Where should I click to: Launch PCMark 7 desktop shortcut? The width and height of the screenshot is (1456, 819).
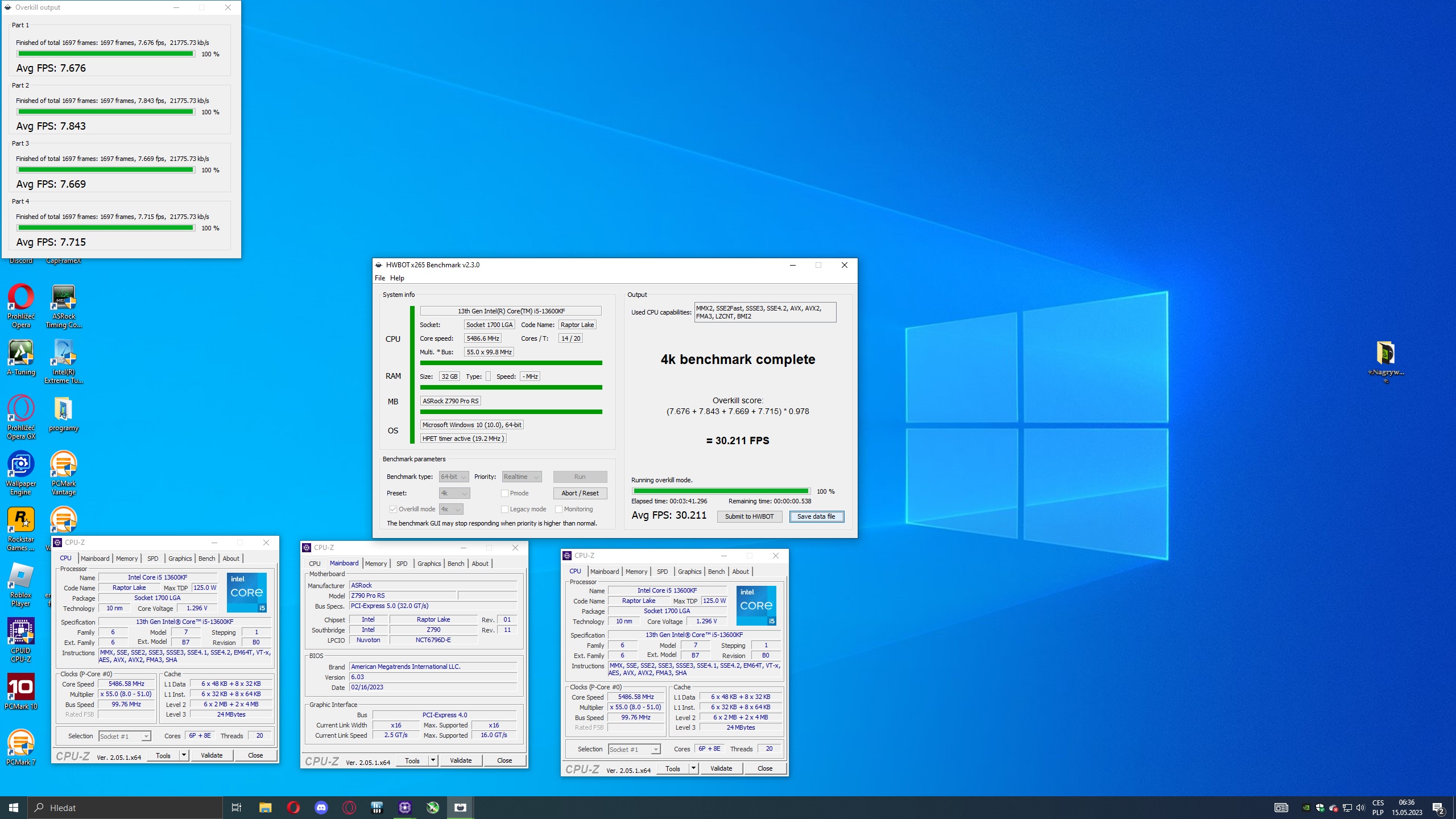tap(21, 748)
